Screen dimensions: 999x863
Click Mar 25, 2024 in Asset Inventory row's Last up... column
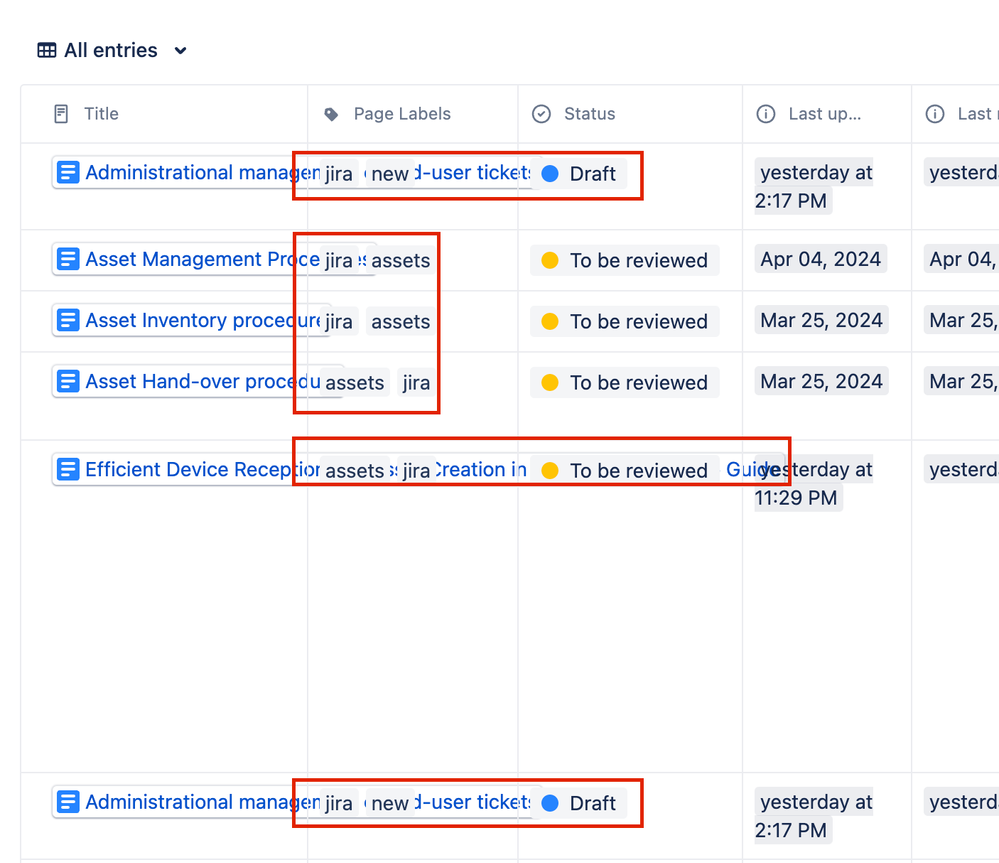(821, 320)
